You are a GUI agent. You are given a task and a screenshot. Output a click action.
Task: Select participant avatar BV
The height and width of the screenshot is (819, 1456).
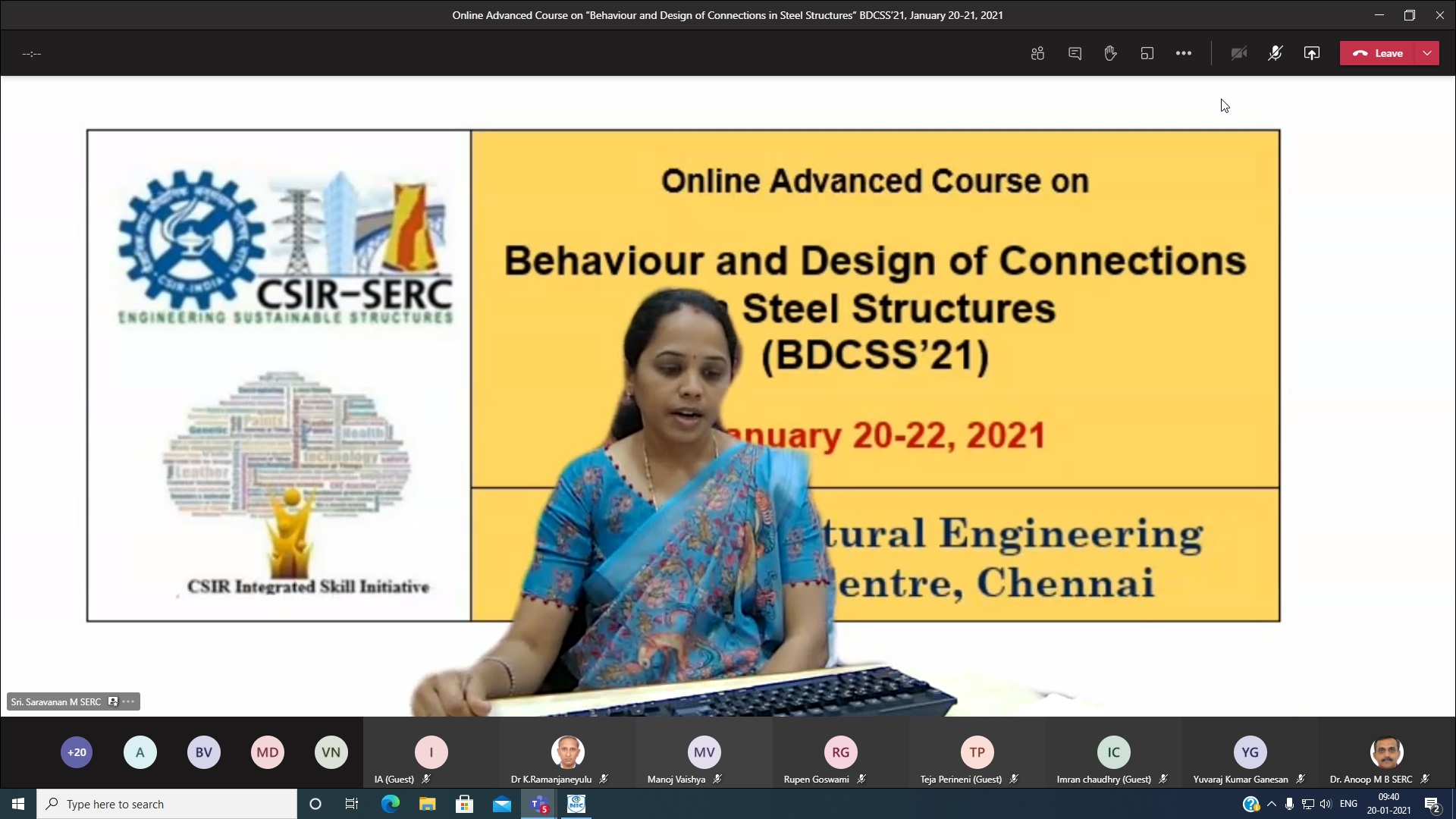pyautogui.click(x=204, y=752)
